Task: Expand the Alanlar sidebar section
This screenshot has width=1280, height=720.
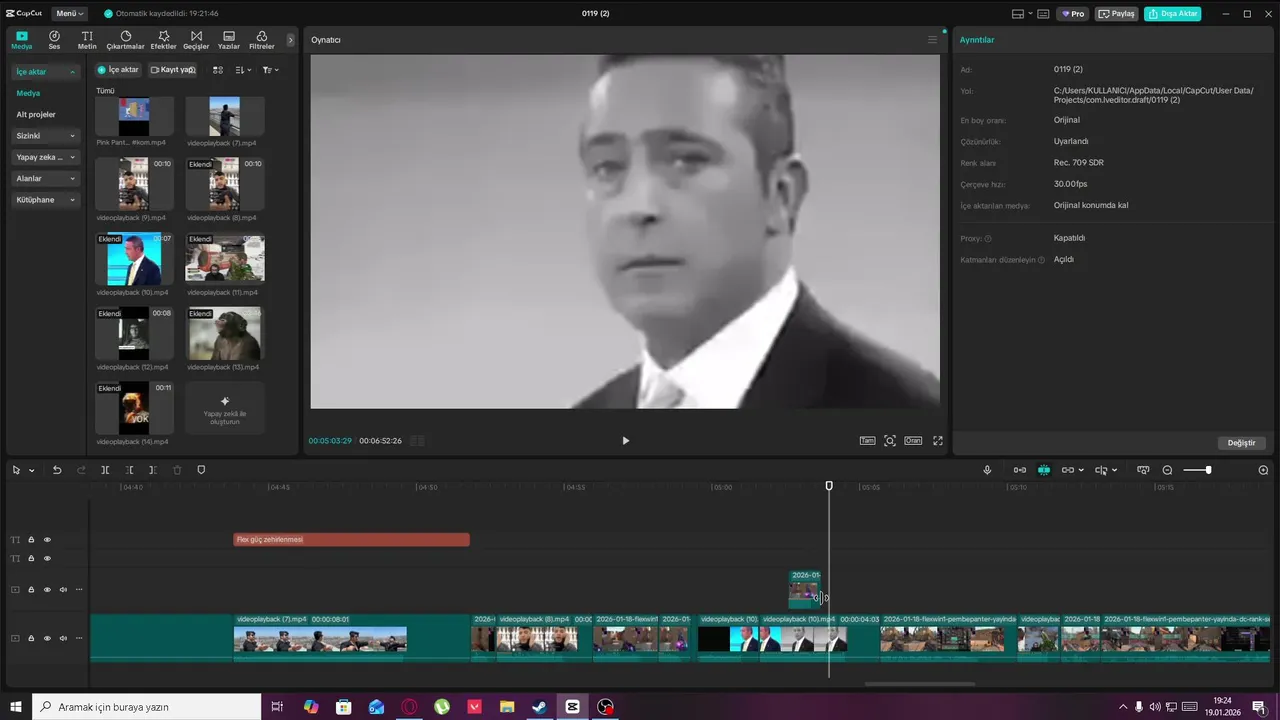Action: tap(45, 178)
